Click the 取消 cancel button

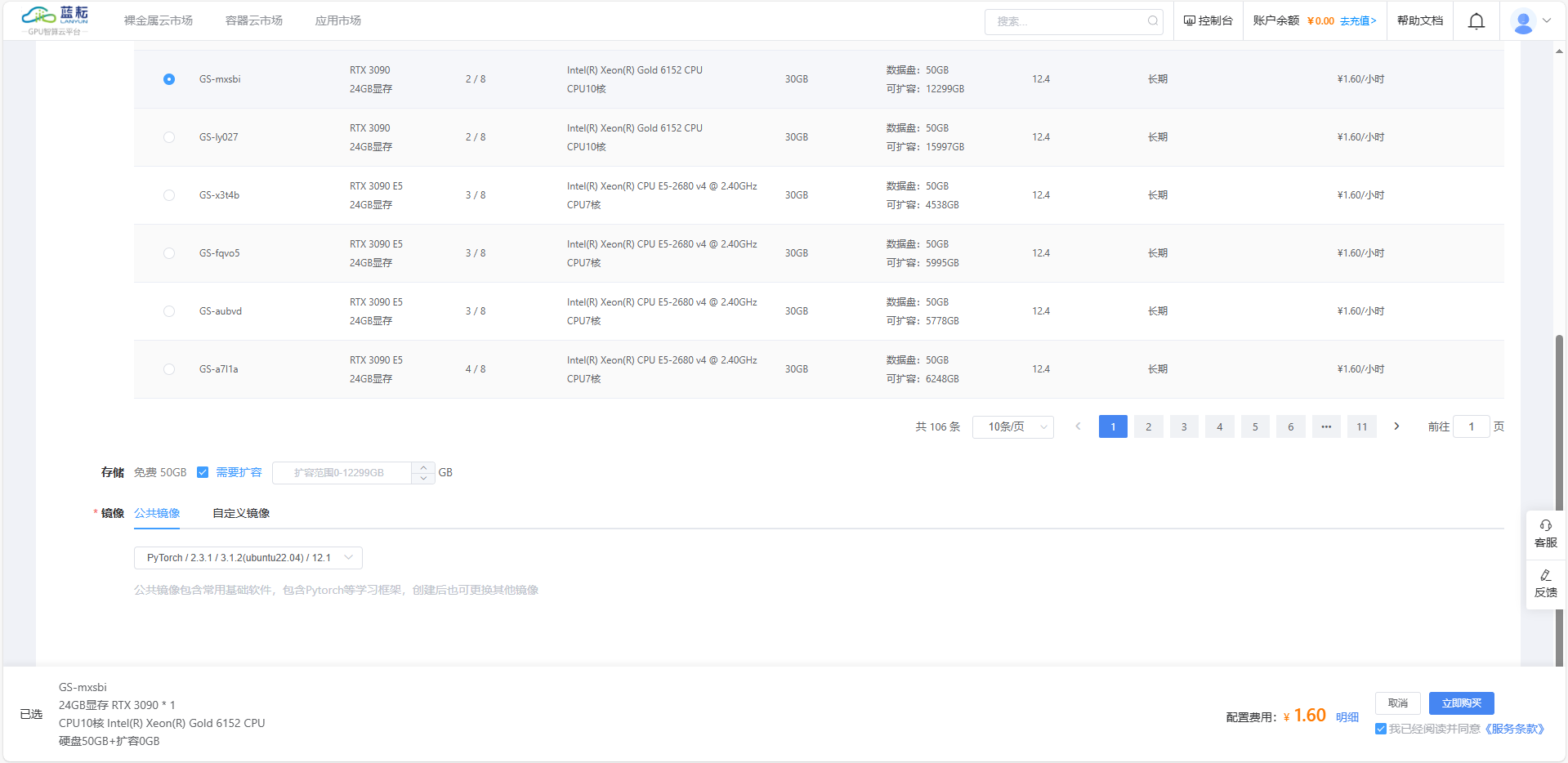click(1398, 703)
